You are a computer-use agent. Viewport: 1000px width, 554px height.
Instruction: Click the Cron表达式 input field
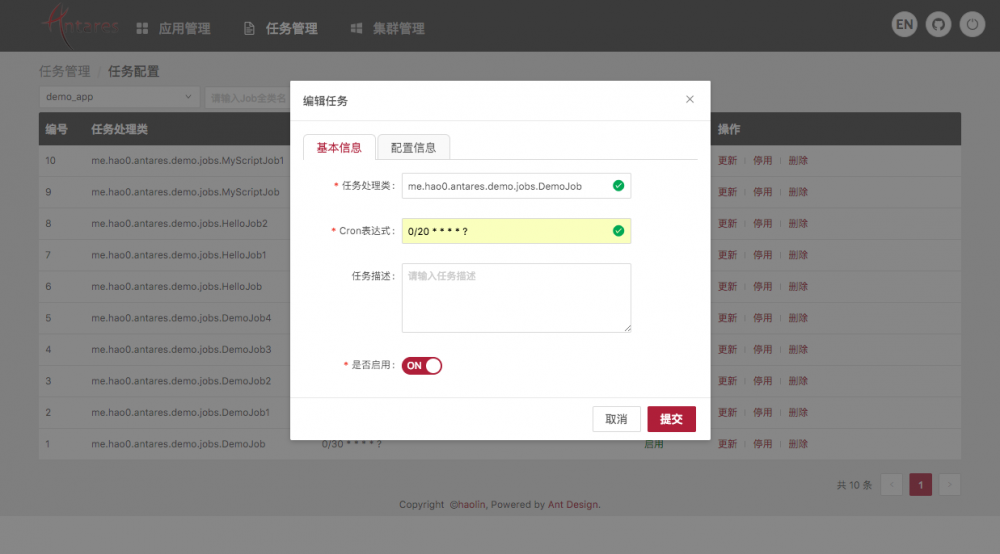point(516,231)
